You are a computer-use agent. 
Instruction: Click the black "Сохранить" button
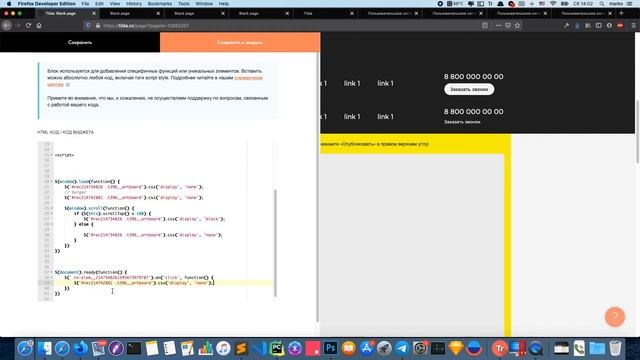coord(80,42)
